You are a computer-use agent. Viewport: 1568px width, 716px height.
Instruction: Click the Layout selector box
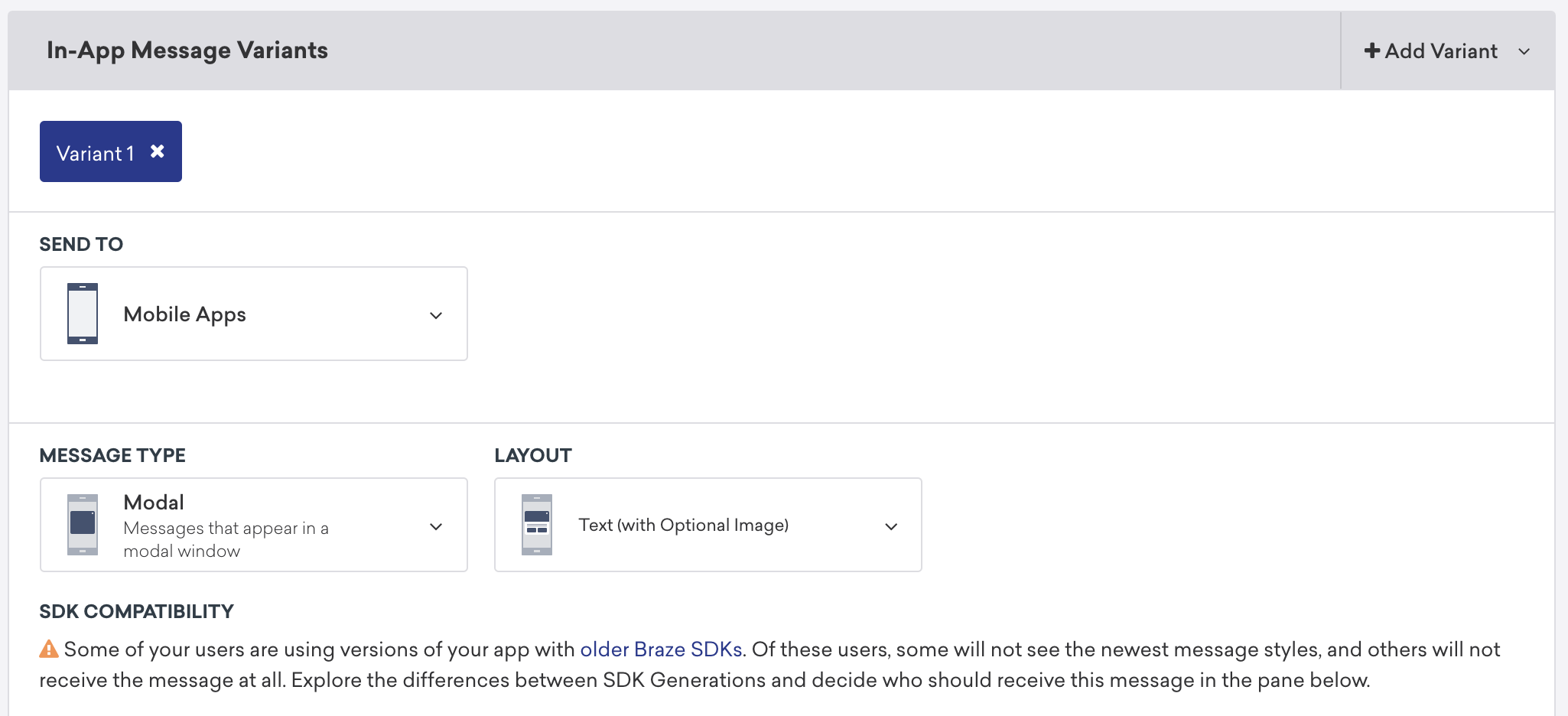pos(707,525)
